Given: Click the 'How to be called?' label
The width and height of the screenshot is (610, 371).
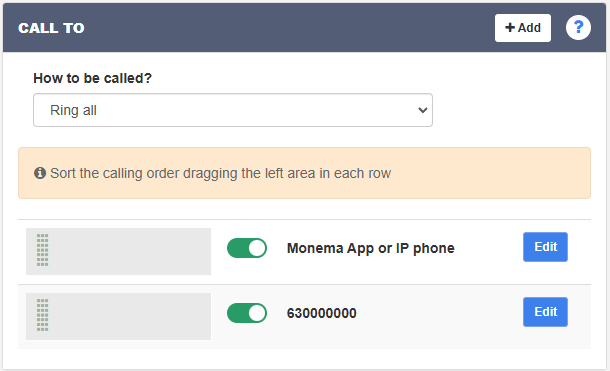Looking at the screenshot, I should point(92,78).
